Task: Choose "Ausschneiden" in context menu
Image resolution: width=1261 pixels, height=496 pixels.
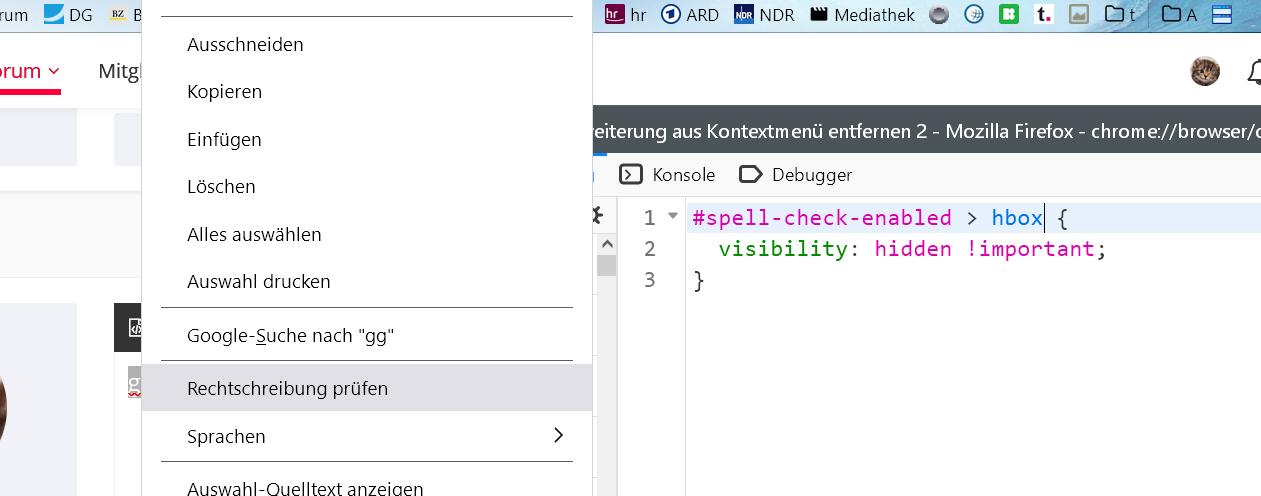Action: click(245, 44)
